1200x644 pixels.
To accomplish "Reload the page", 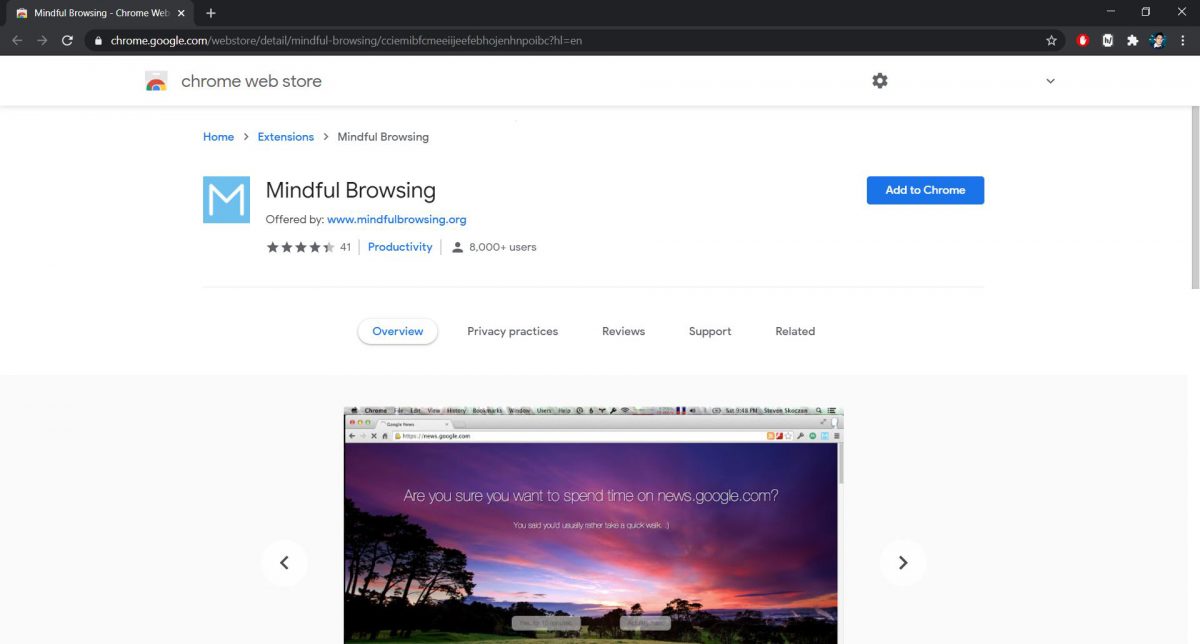I will 67,41.
